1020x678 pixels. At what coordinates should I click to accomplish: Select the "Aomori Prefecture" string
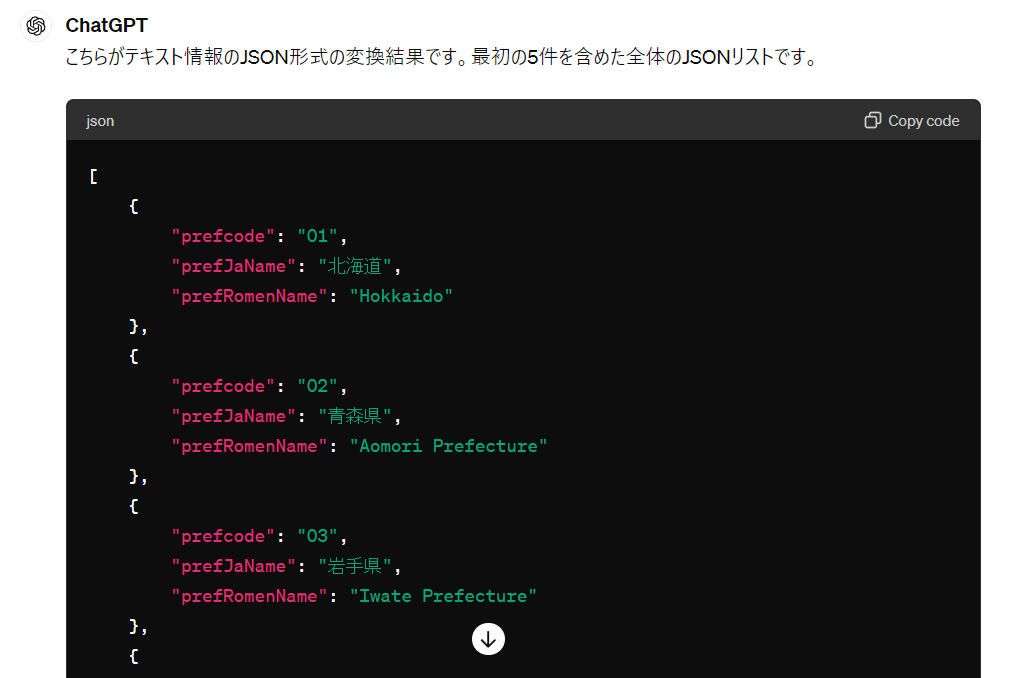448,445
